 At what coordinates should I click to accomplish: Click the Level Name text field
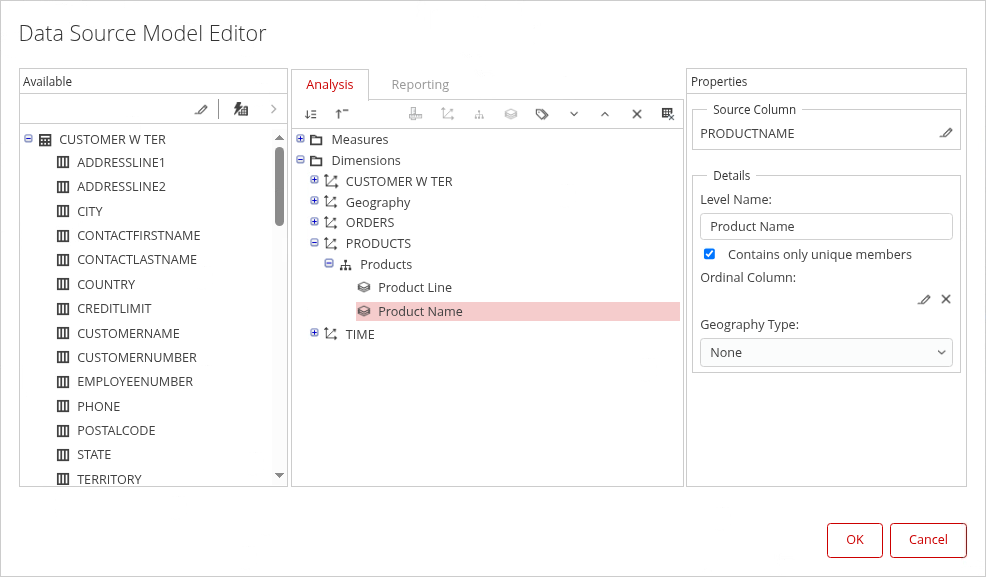pos(826,227)
